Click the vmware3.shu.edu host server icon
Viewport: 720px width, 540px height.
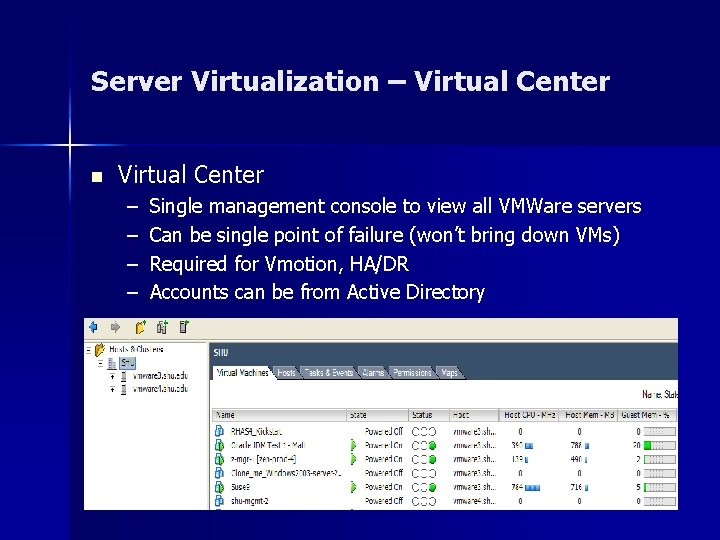click(123, 377)
